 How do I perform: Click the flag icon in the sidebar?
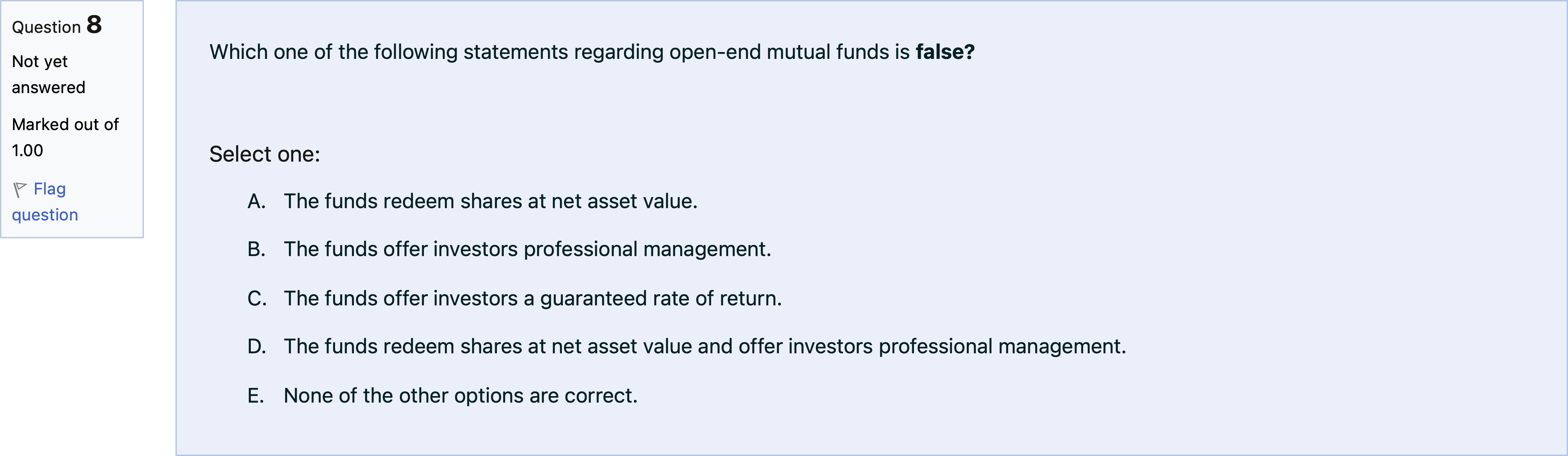click(20, 190)
